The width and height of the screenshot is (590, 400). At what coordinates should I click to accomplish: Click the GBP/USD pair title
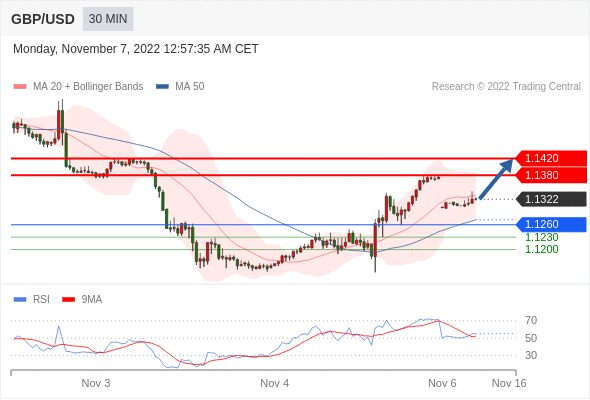tap(43, 19)
